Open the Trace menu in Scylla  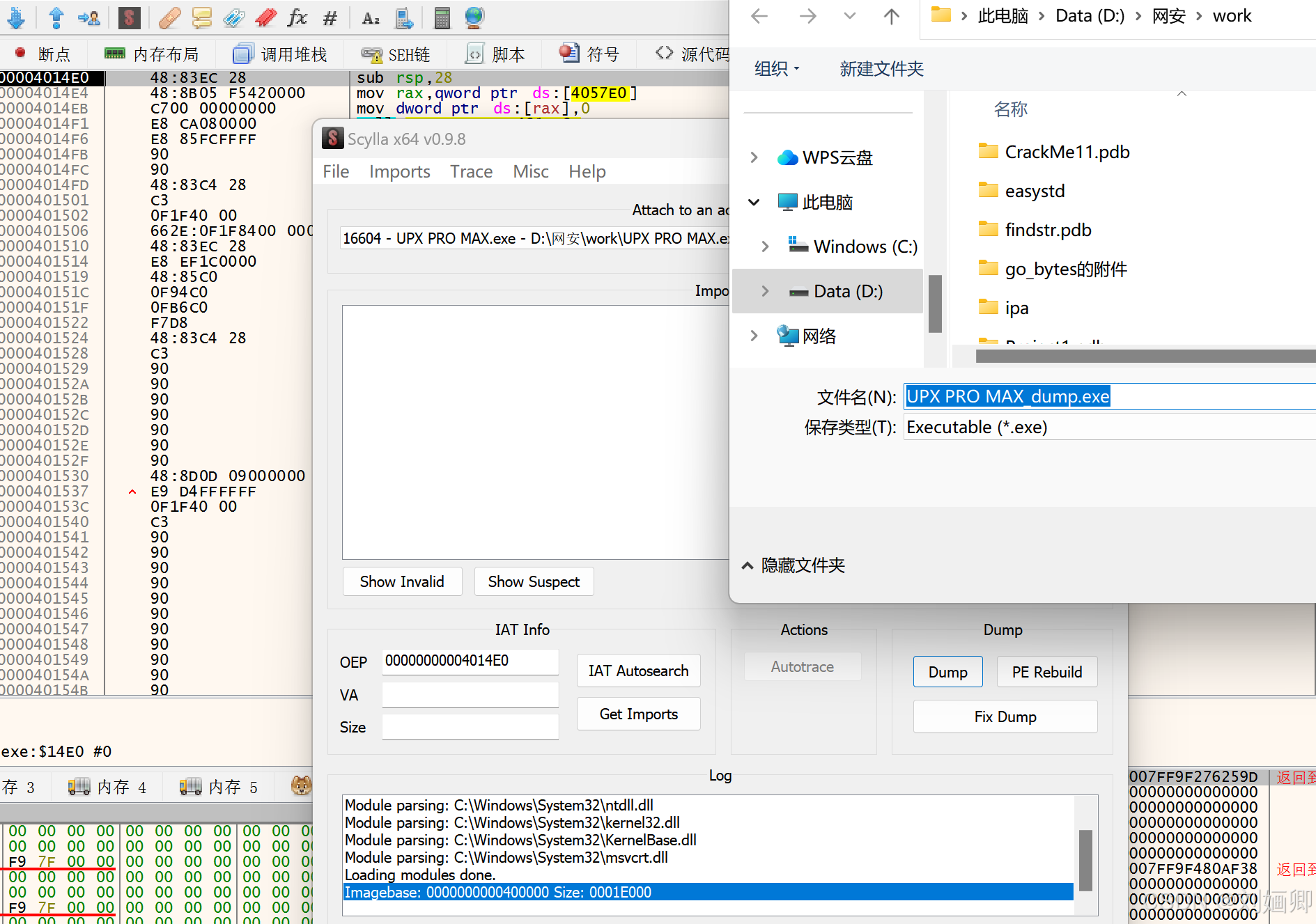(471, 171)
